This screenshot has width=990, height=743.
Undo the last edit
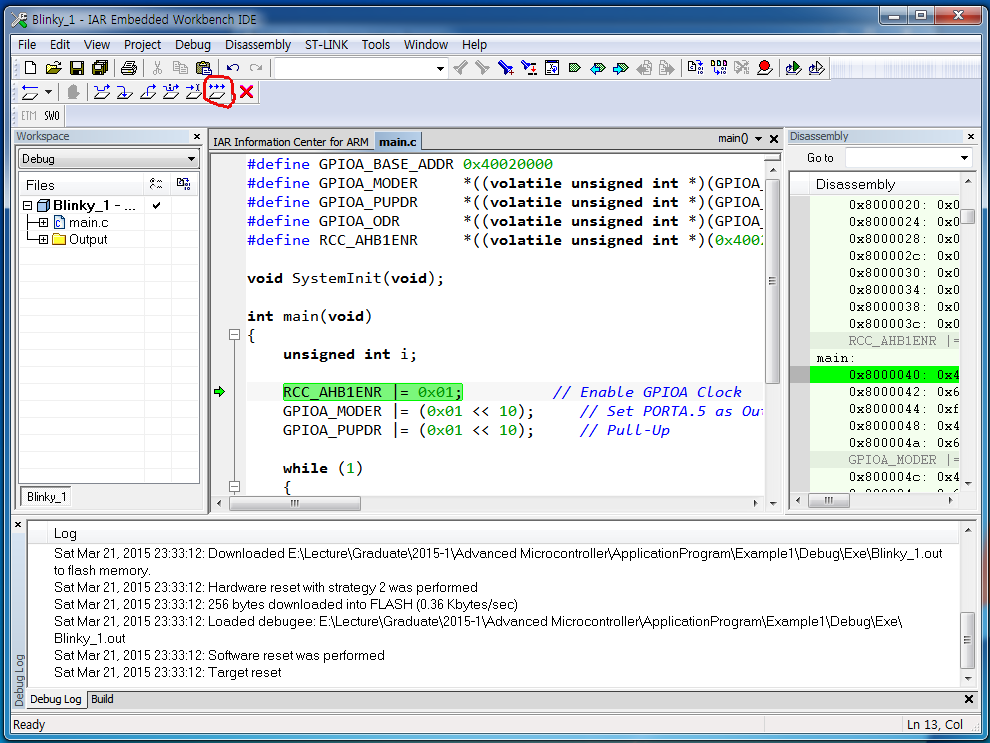233,68
